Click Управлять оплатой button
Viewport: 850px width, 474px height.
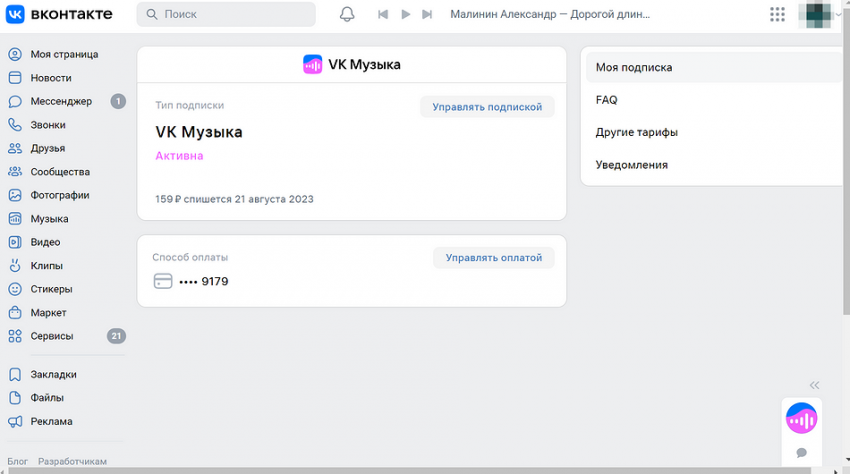[x=493, y=258]
